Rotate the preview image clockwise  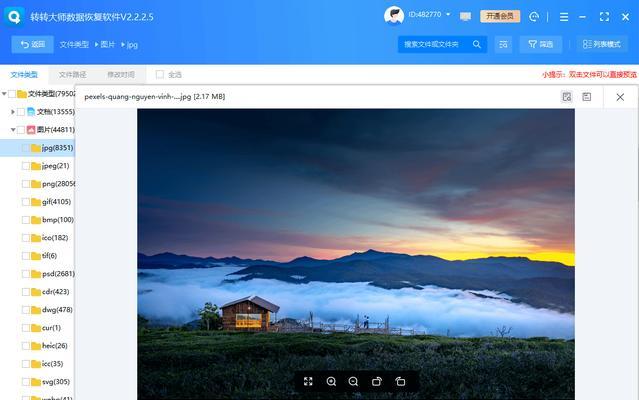377,381
